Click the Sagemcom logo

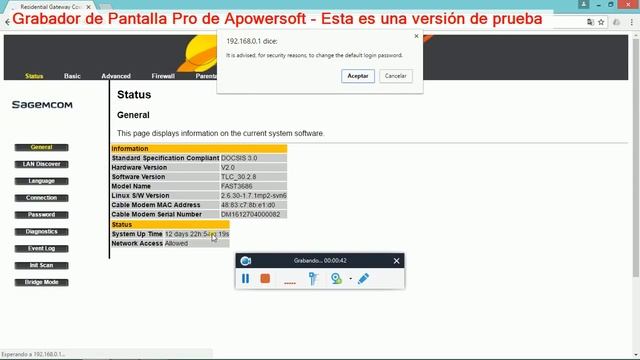click(42, 105)
